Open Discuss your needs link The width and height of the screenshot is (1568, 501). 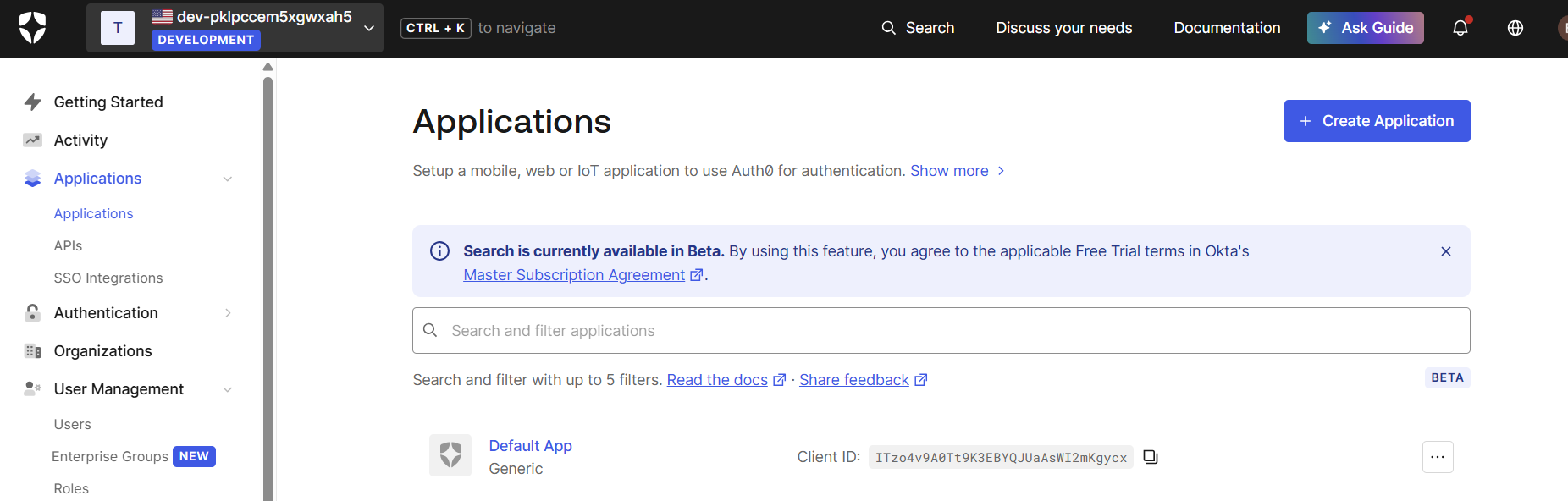click(x=1063, y=28)
